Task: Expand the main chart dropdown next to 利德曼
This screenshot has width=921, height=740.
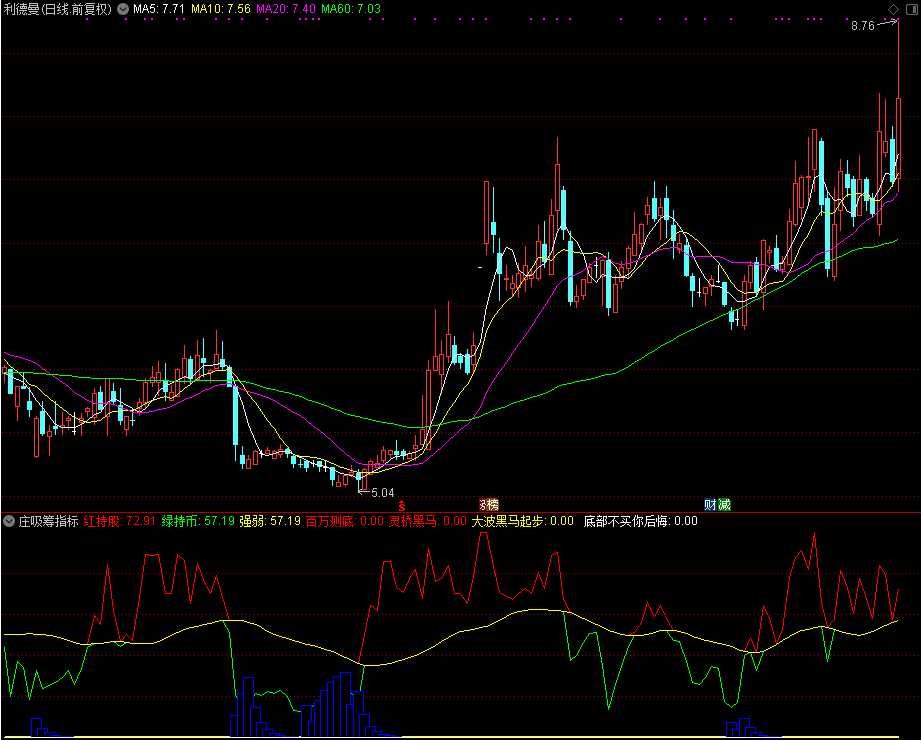Action: [x=123, y=8]
